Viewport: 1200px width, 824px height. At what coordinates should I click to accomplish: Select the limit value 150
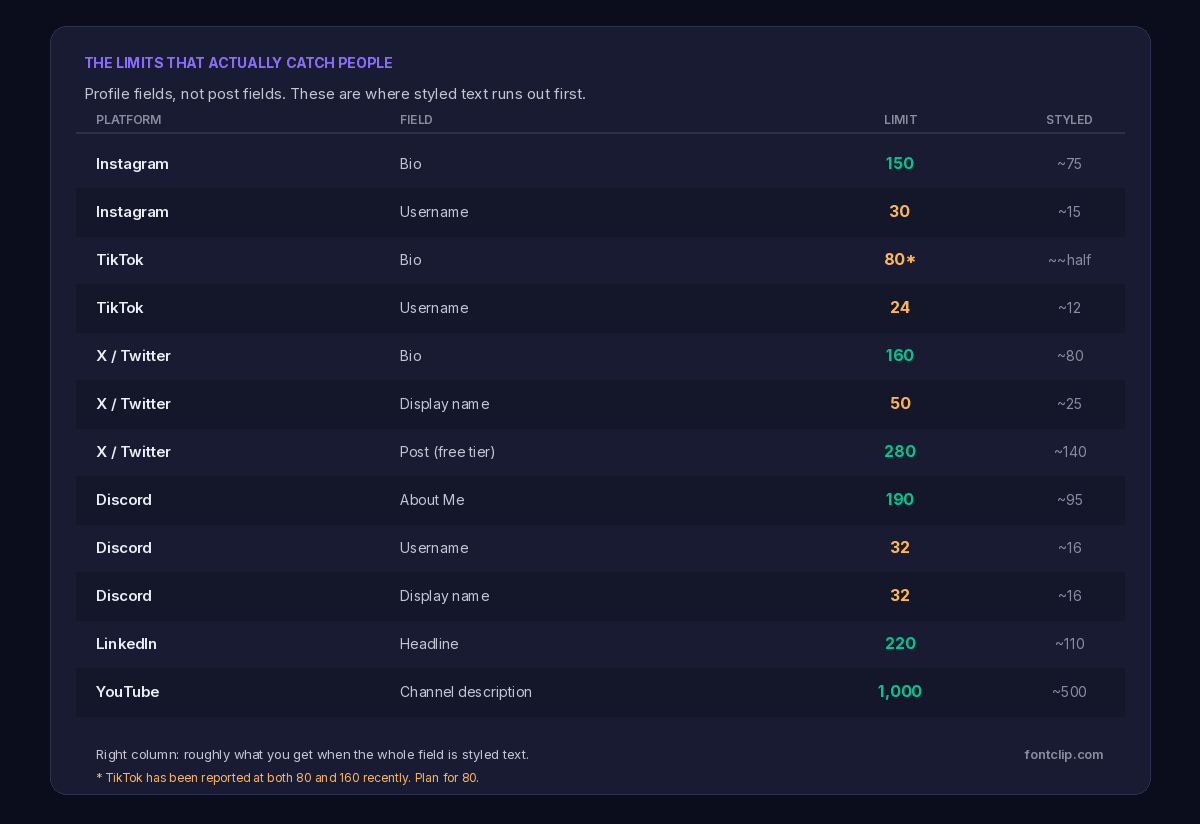900,163
